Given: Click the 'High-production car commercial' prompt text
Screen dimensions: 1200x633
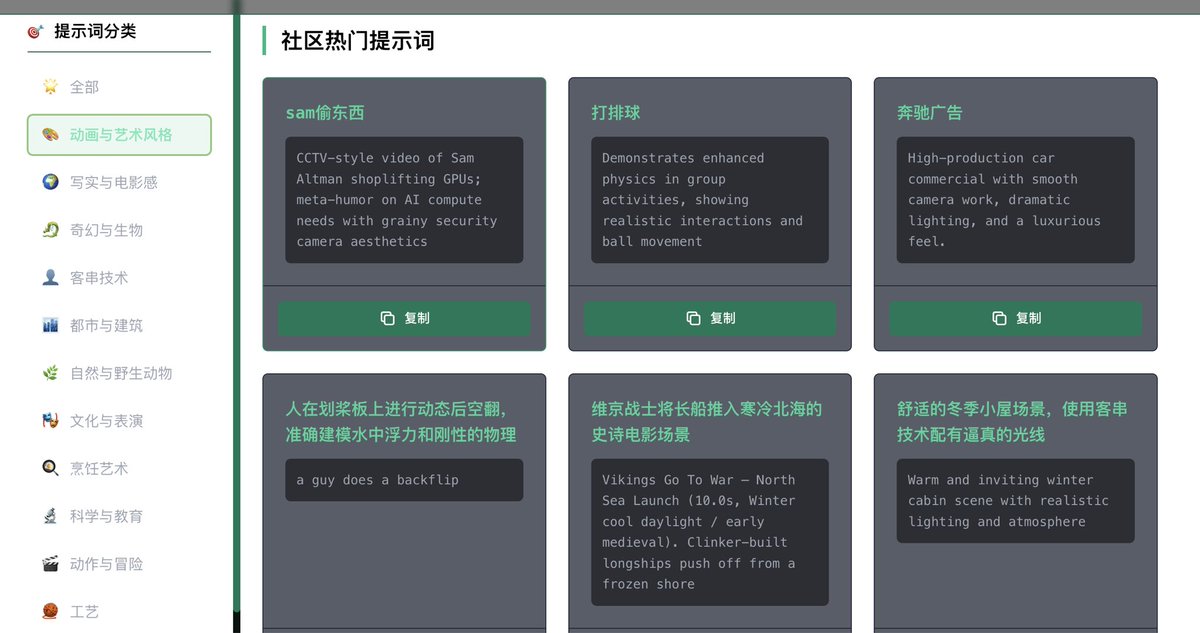Looking at the screenshot, I should [1016, 200].
